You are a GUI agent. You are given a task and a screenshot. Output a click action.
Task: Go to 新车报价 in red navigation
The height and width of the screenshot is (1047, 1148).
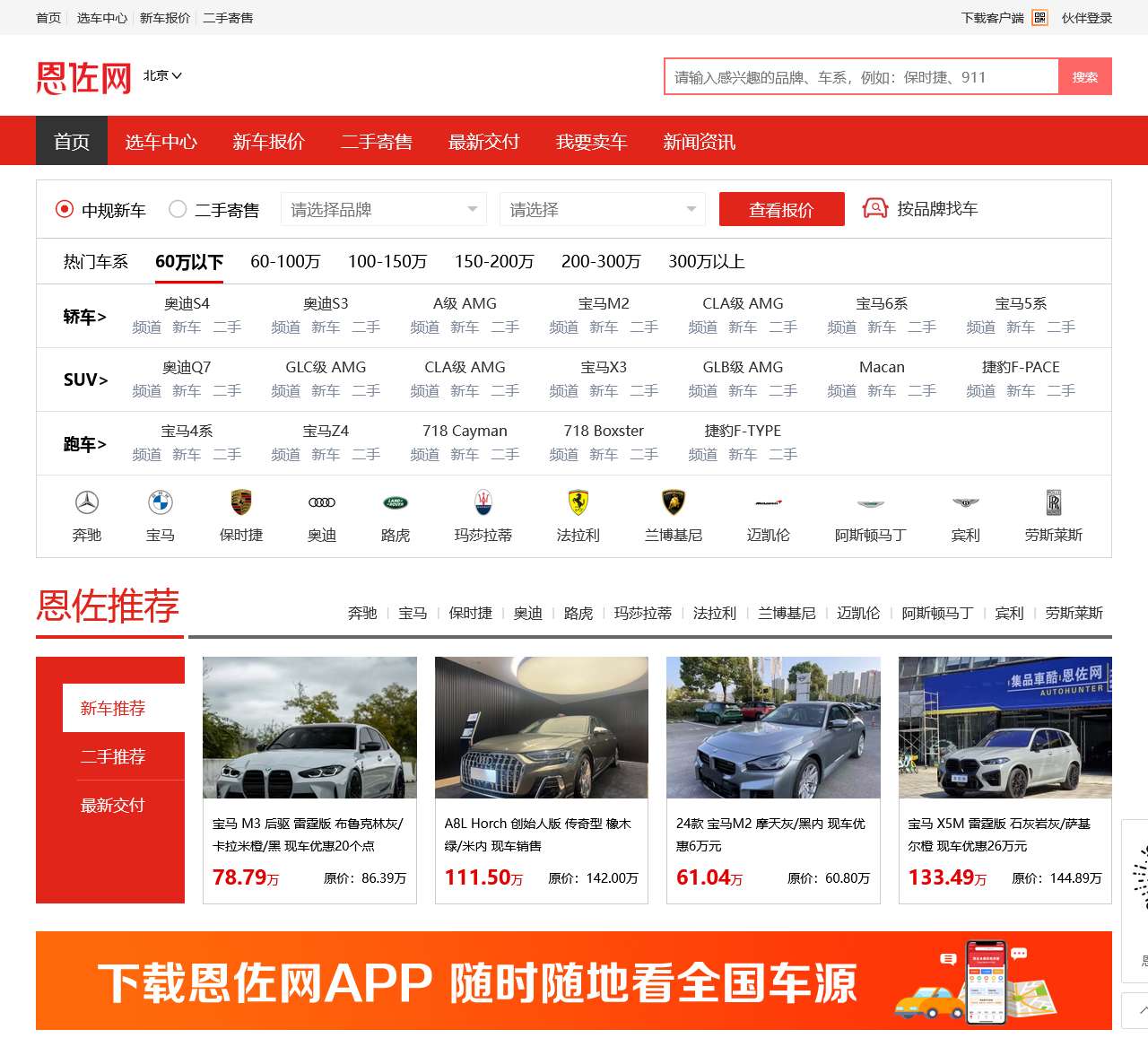click(269, 141)
